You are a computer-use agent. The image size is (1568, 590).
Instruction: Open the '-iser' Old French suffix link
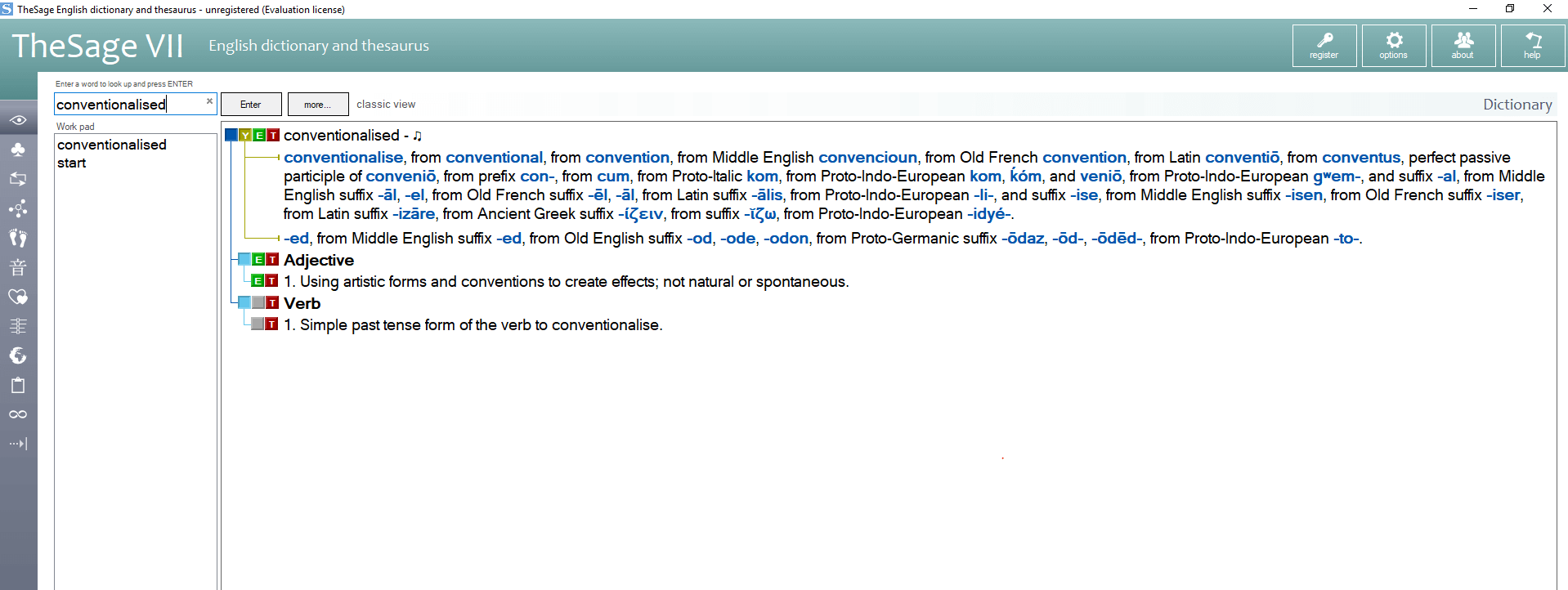click(x=1504, y=195)
